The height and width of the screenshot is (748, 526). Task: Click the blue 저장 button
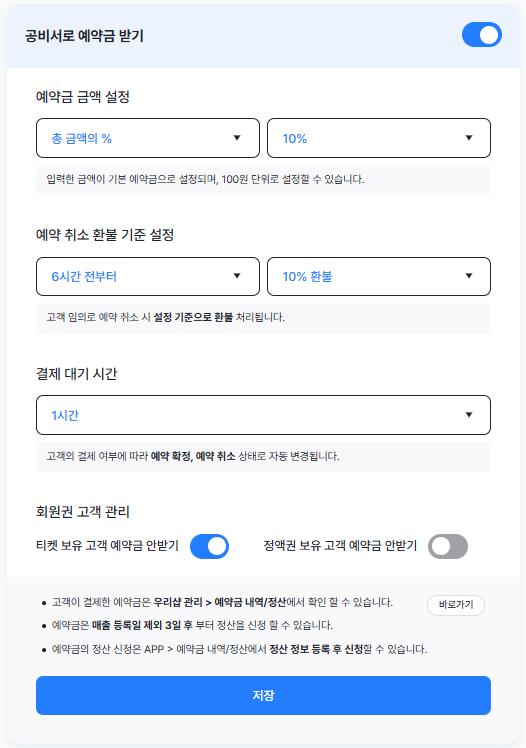(263, 695)
